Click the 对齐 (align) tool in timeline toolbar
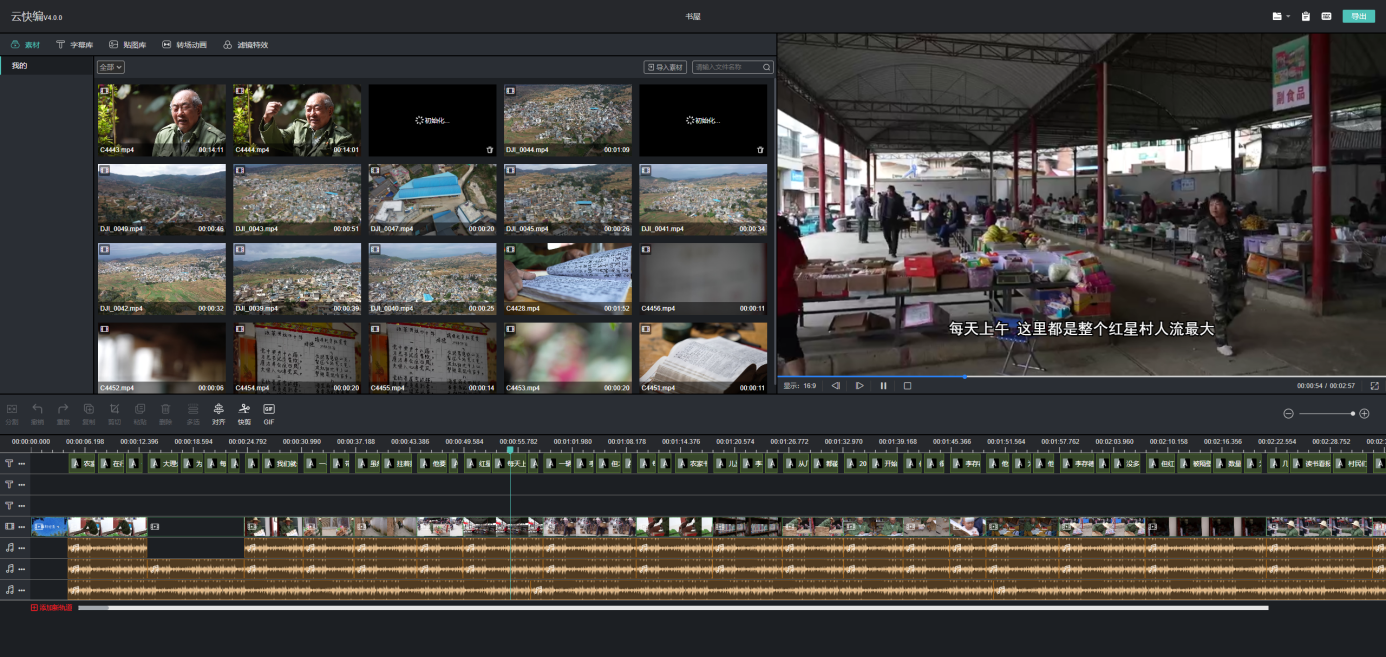 (x=218, y=413)
